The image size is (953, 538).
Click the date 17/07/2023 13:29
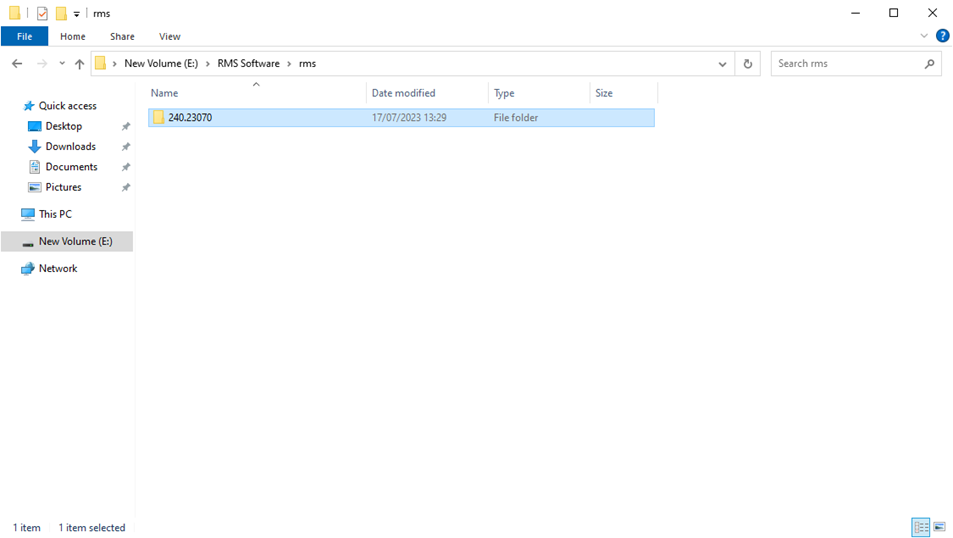409,117
